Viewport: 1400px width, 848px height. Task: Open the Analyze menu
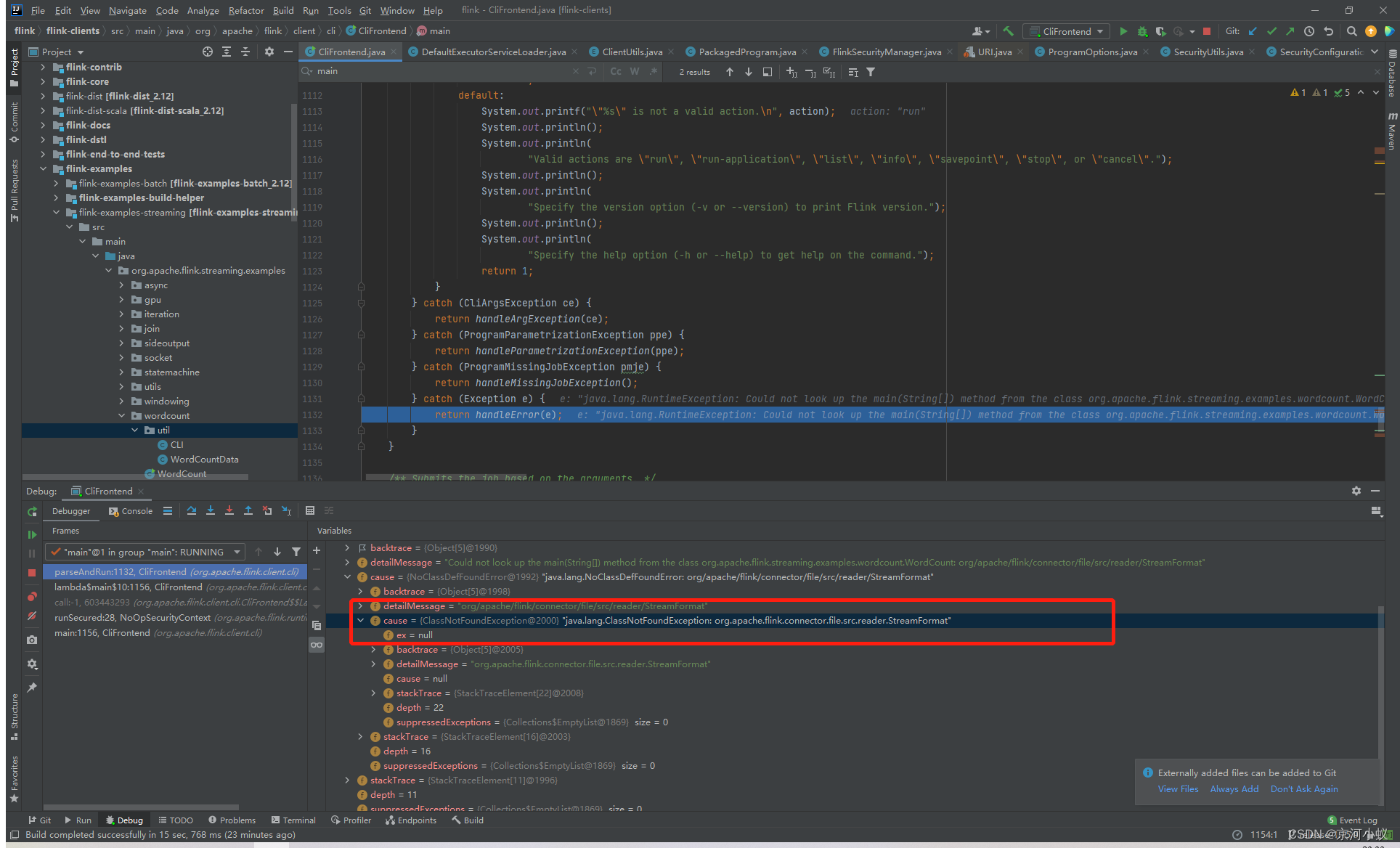(203, 10)
